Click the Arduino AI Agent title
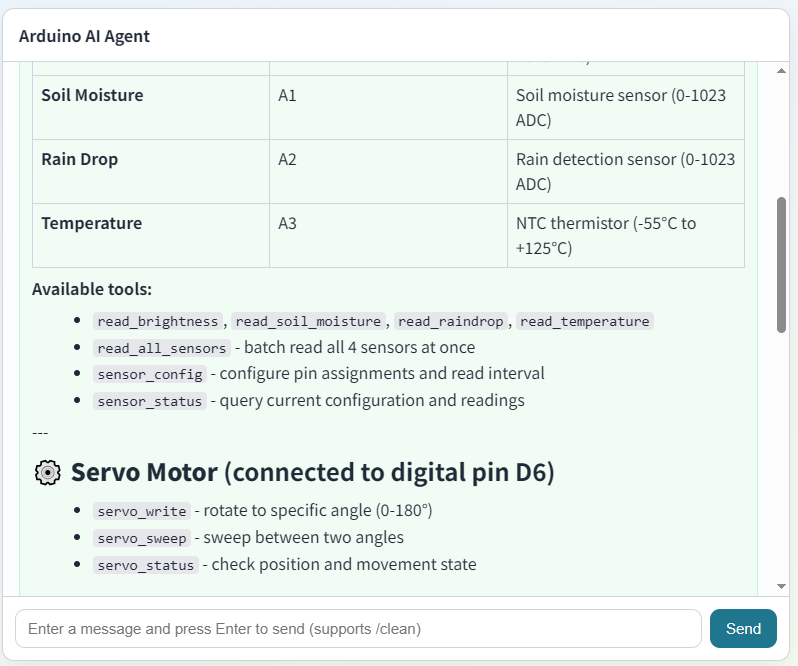 [84, 36]
